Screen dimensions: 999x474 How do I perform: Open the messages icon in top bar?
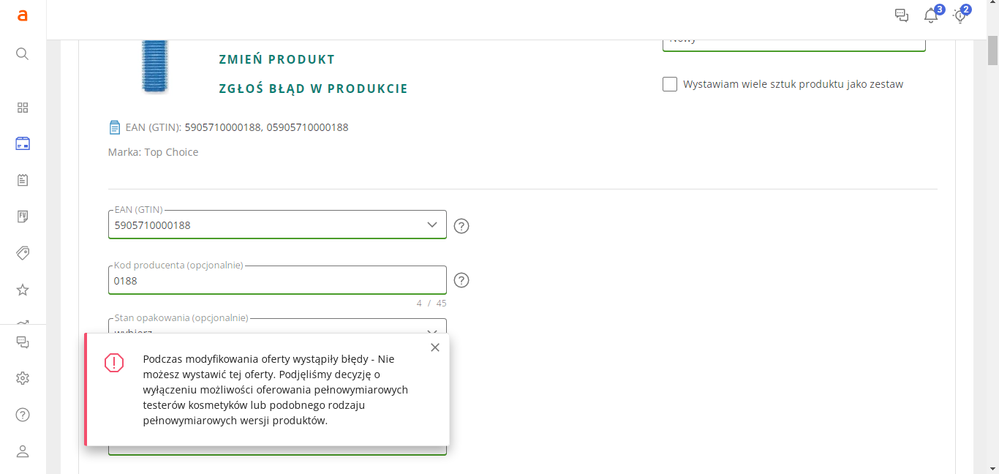tap(901, 15)
